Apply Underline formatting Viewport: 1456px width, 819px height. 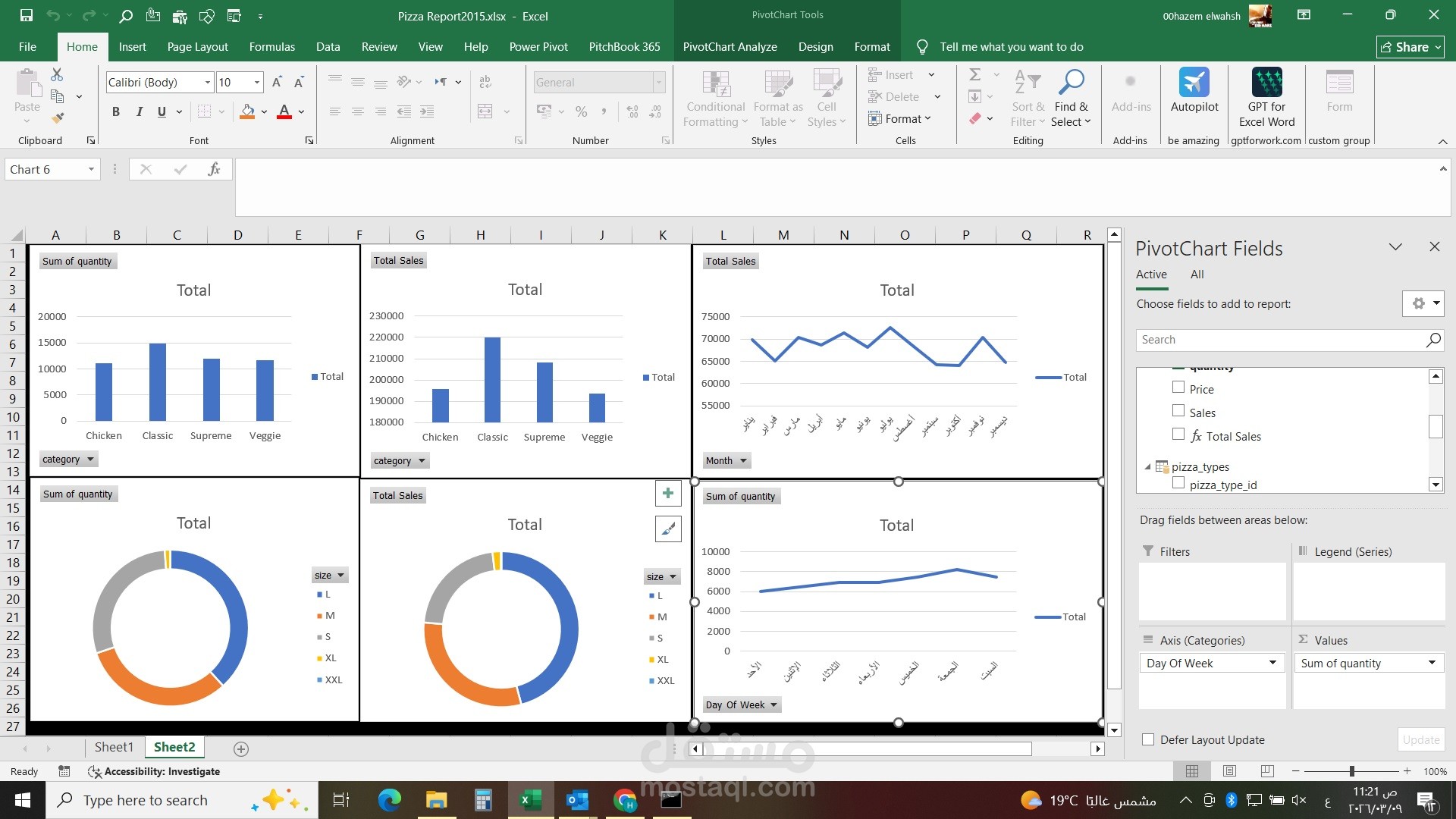[162, 111]
